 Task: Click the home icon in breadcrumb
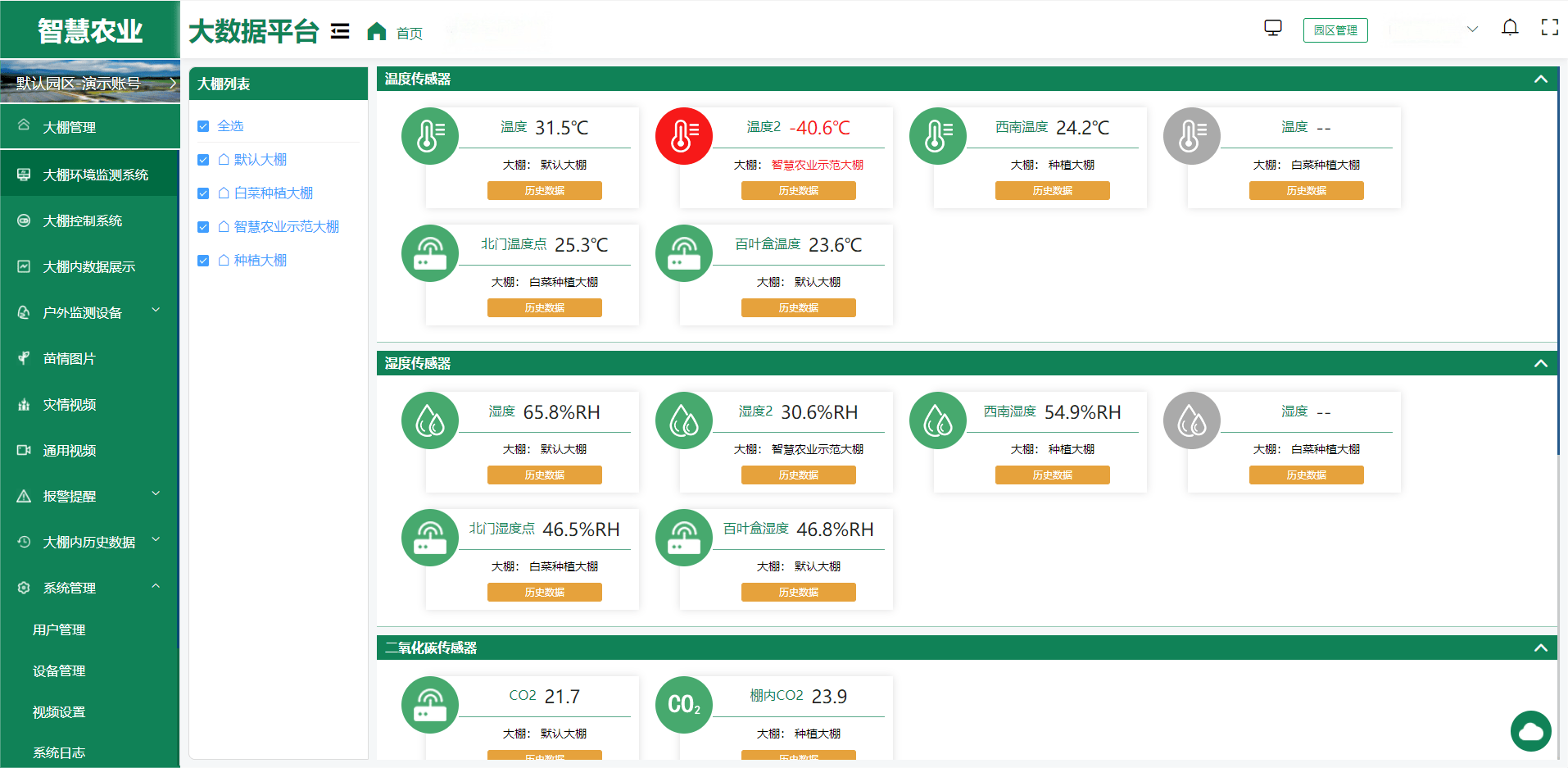click(376, 31)
